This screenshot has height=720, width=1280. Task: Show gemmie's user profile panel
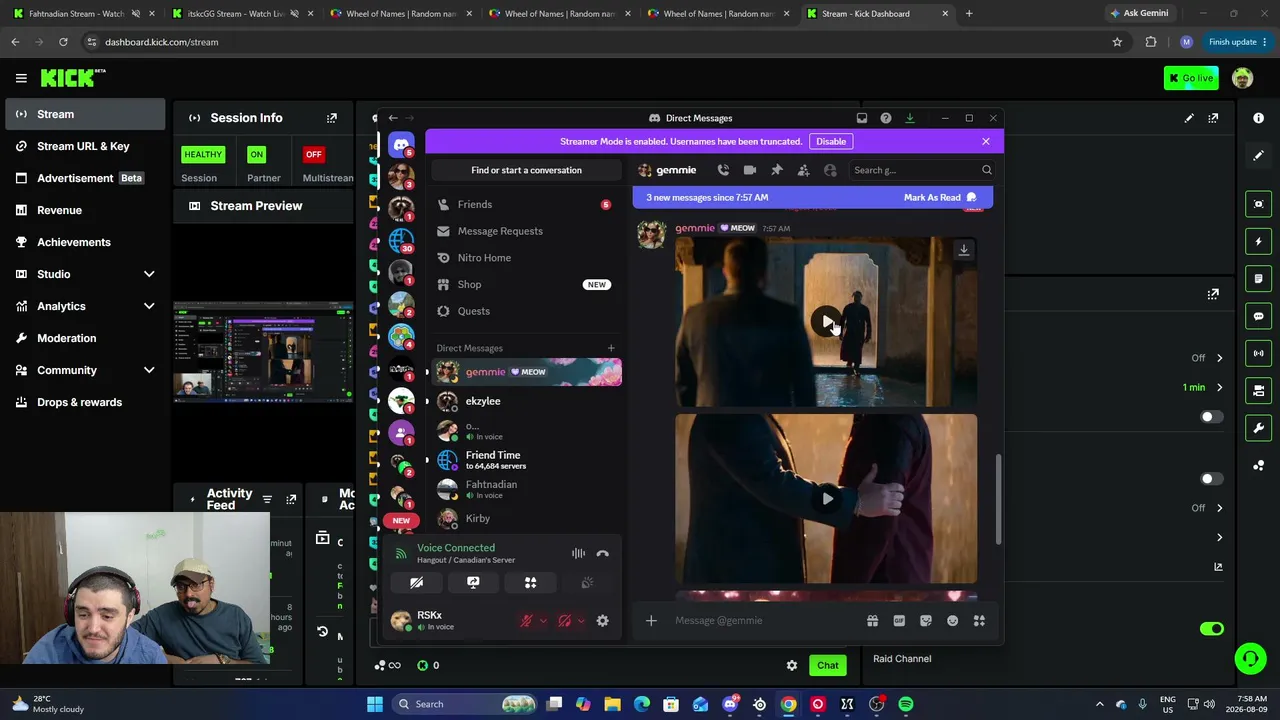(x=830, y=170)
